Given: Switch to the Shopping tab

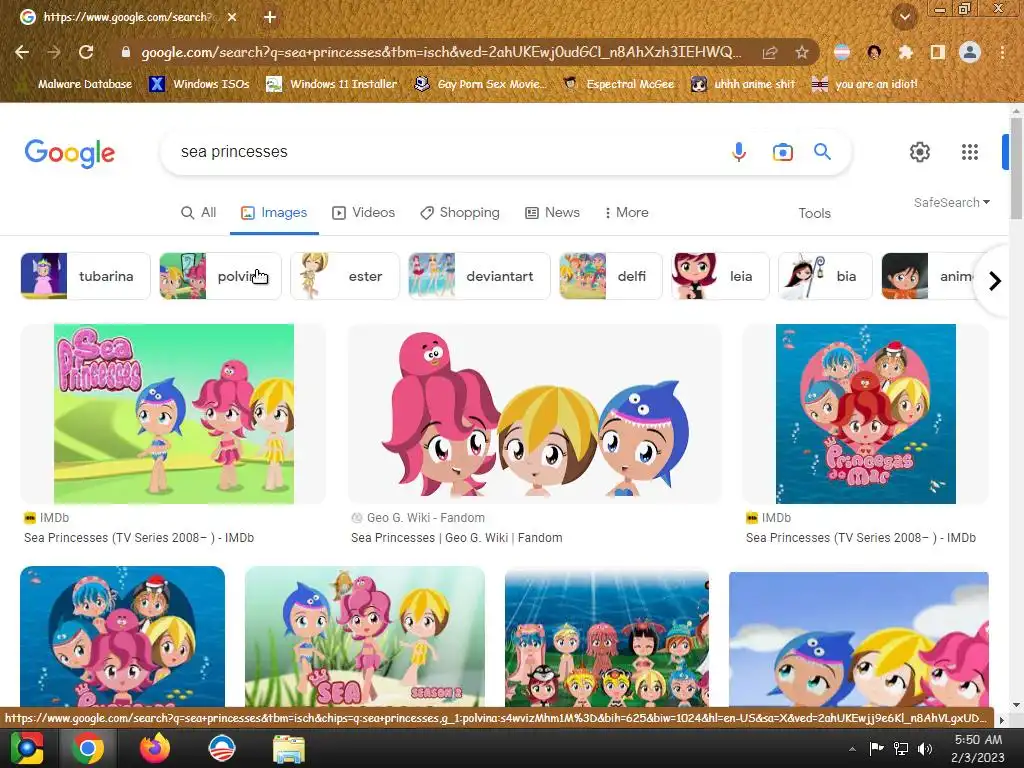Looking at the screenshot, I should [460, 213].
